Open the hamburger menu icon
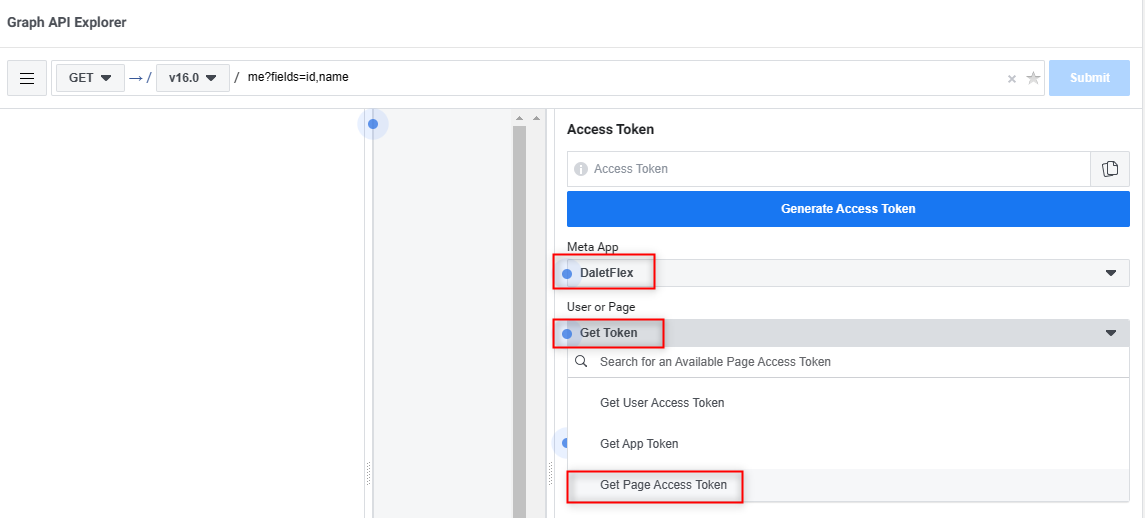This screenshot has width=1145, height=518. (27, 78)
